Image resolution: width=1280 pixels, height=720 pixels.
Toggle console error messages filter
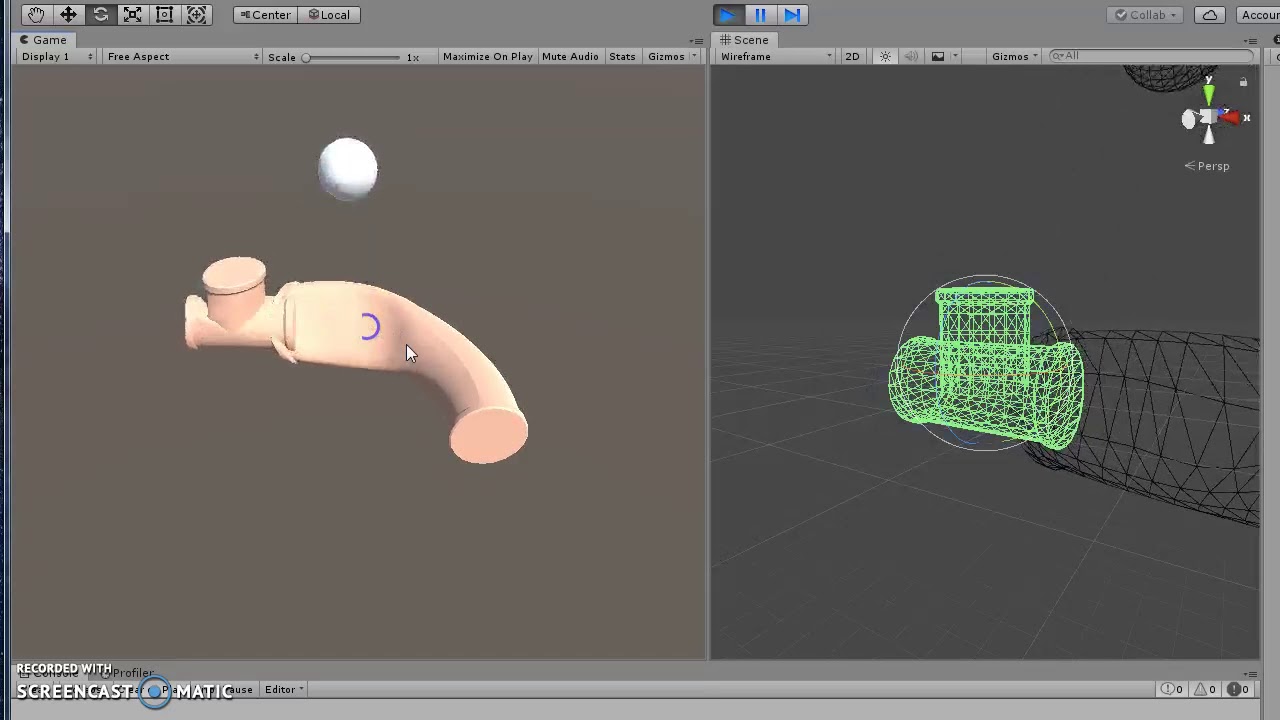tap(1236, 689)
